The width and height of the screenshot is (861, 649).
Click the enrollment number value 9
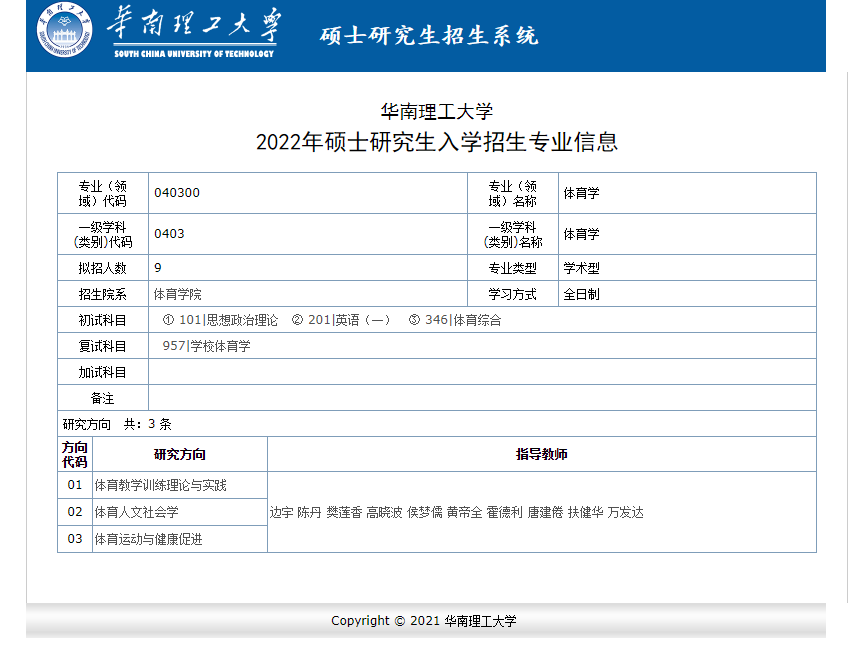158,268
